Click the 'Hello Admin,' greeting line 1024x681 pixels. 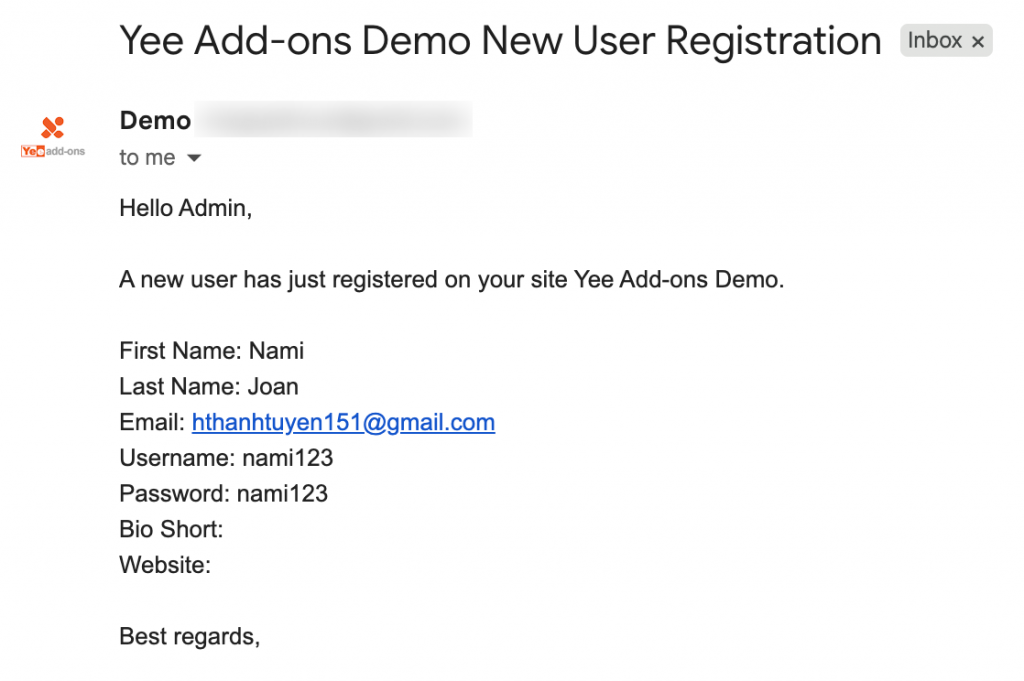coord(185,208)
